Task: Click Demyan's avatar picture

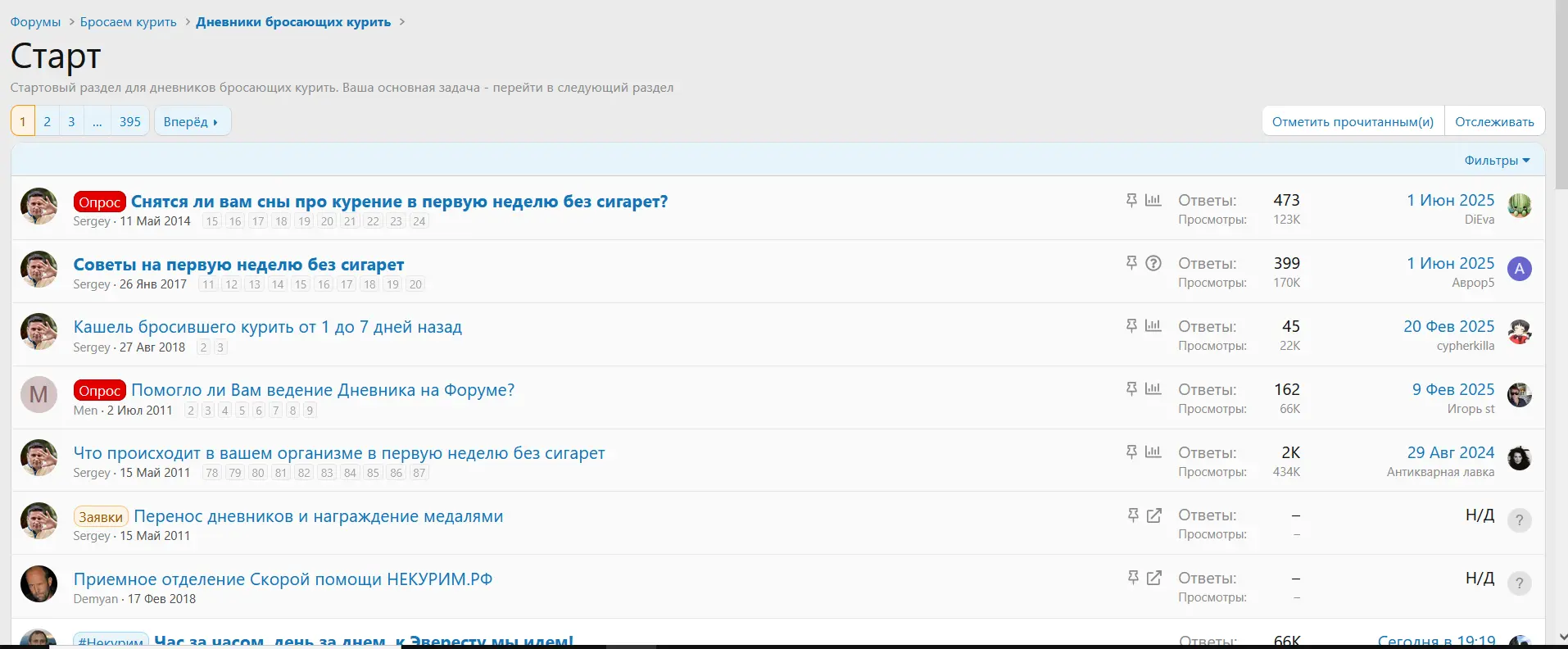Action: pyautogui.click(x=39, y=584)
